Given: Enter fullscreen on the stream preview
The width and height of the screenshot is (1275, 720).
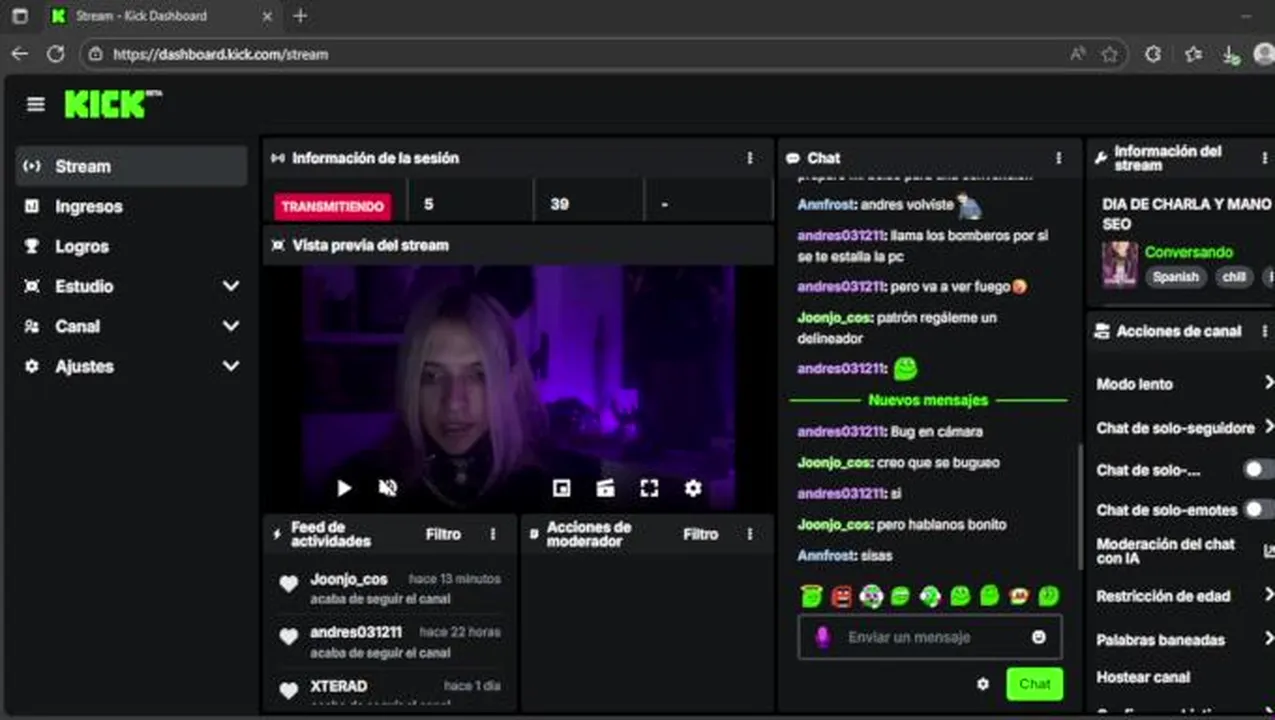Looking at the screenshot, I should (x=649, y=488).
